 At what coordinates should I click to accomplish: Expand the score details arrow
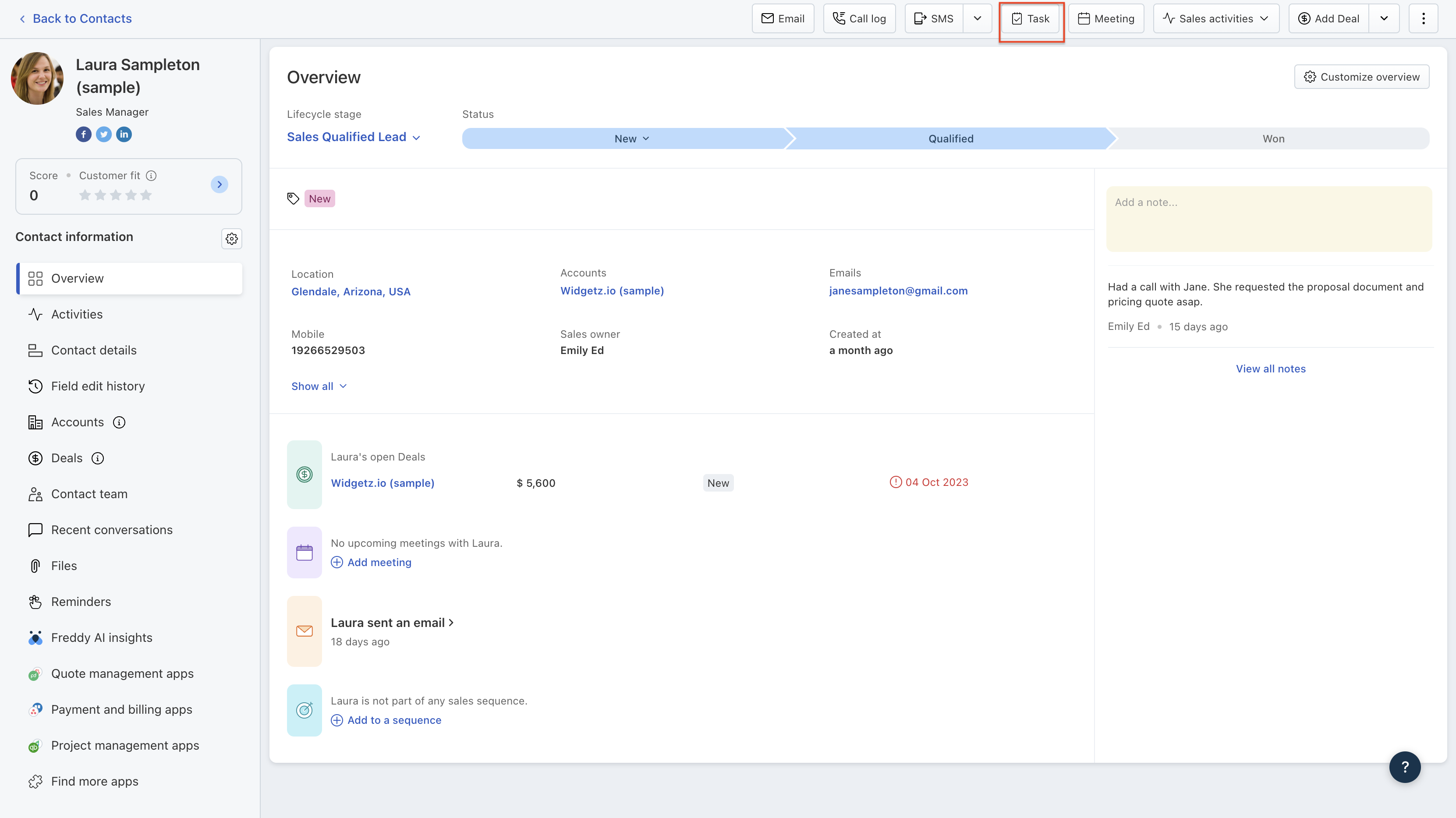[220, 184]
